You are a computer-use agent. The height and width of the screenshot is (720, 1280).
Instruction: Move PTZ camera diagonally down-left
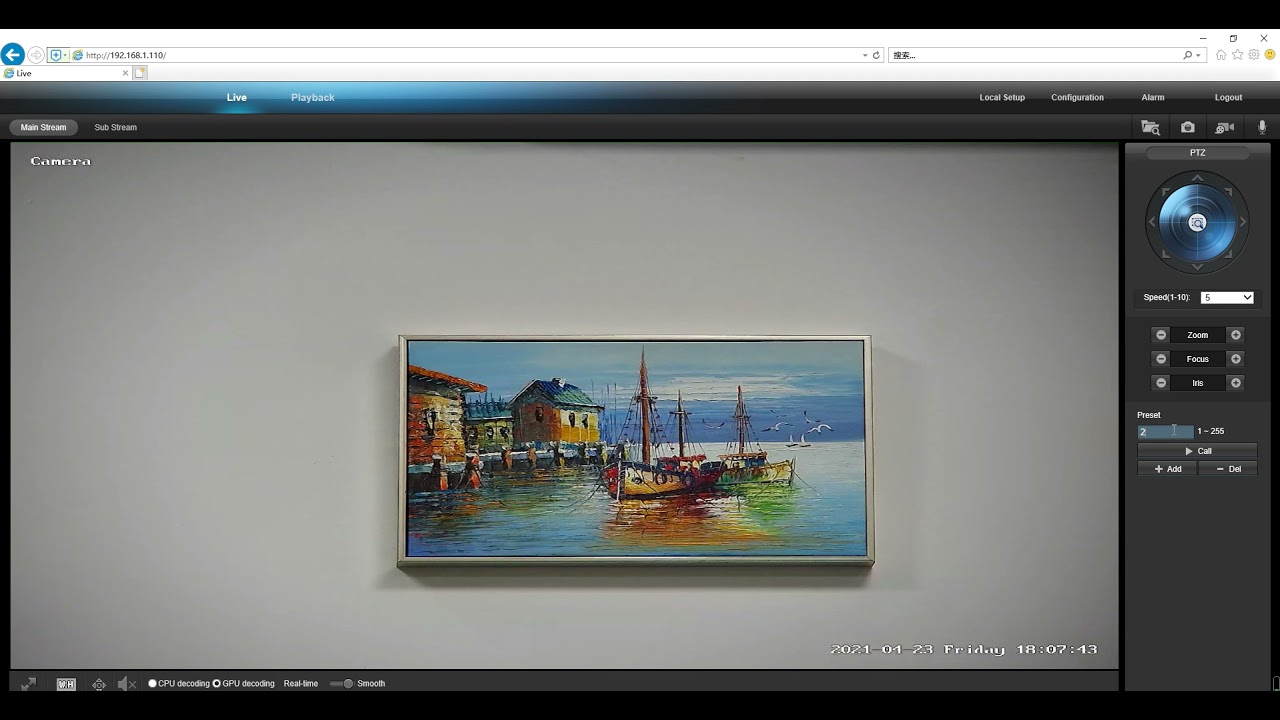point(1165,254)
